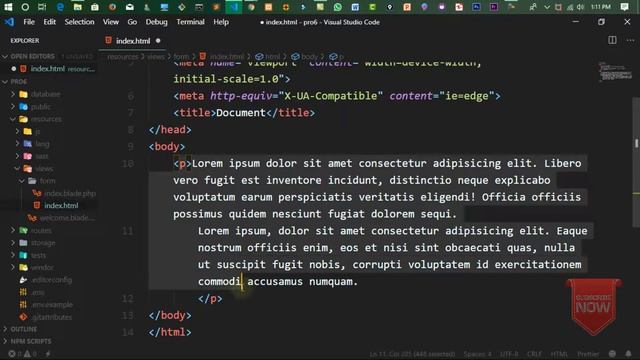Viewport: 640px width, 360px height.
Task: Show hidden tray icons chevron
Action: pyautogui.click(x=547, y=7)
